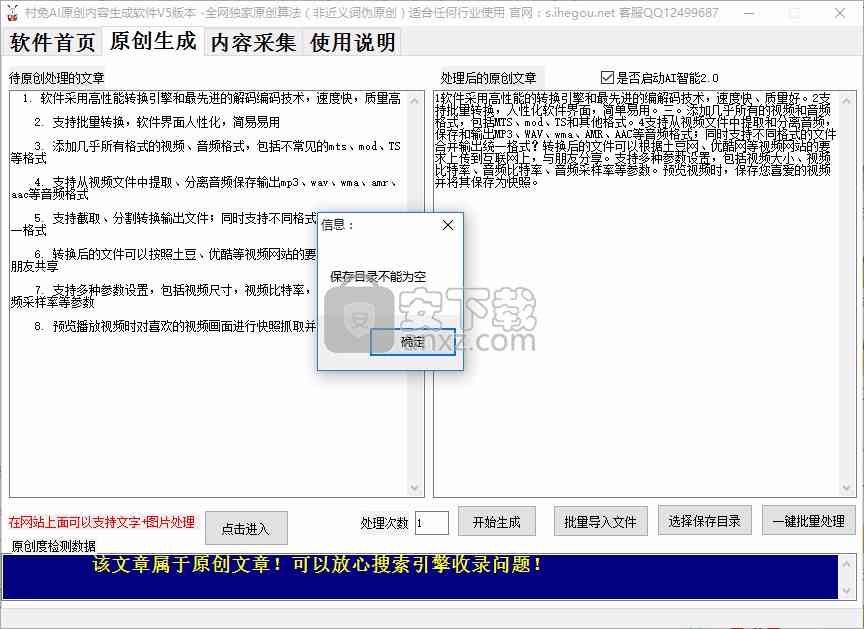Screen dimensions: 864x629
Task: Click up arrow of 原创度检测数据 scrollbar
Action: coord(847,563)
